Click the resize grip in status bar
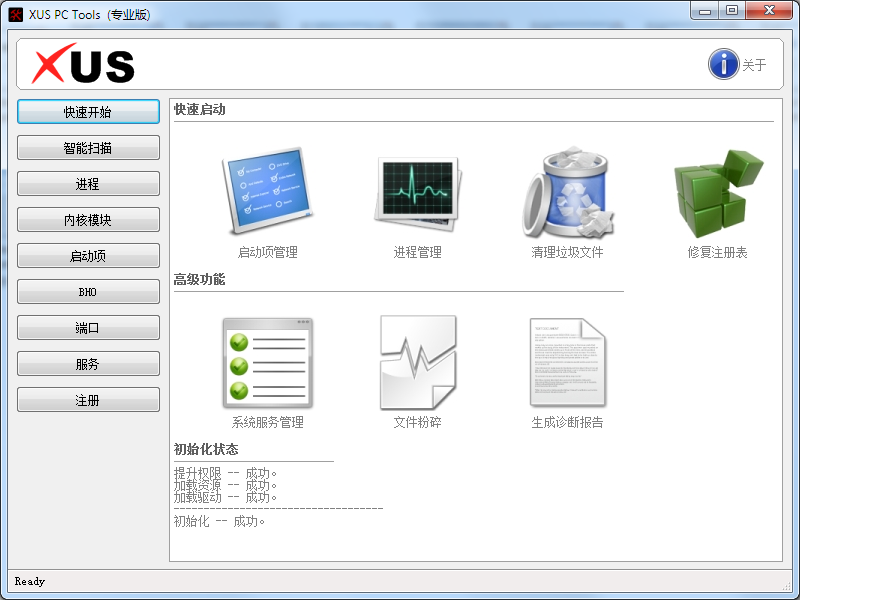Viewport: 893px width, 600px height. click(x=787, y=586)
